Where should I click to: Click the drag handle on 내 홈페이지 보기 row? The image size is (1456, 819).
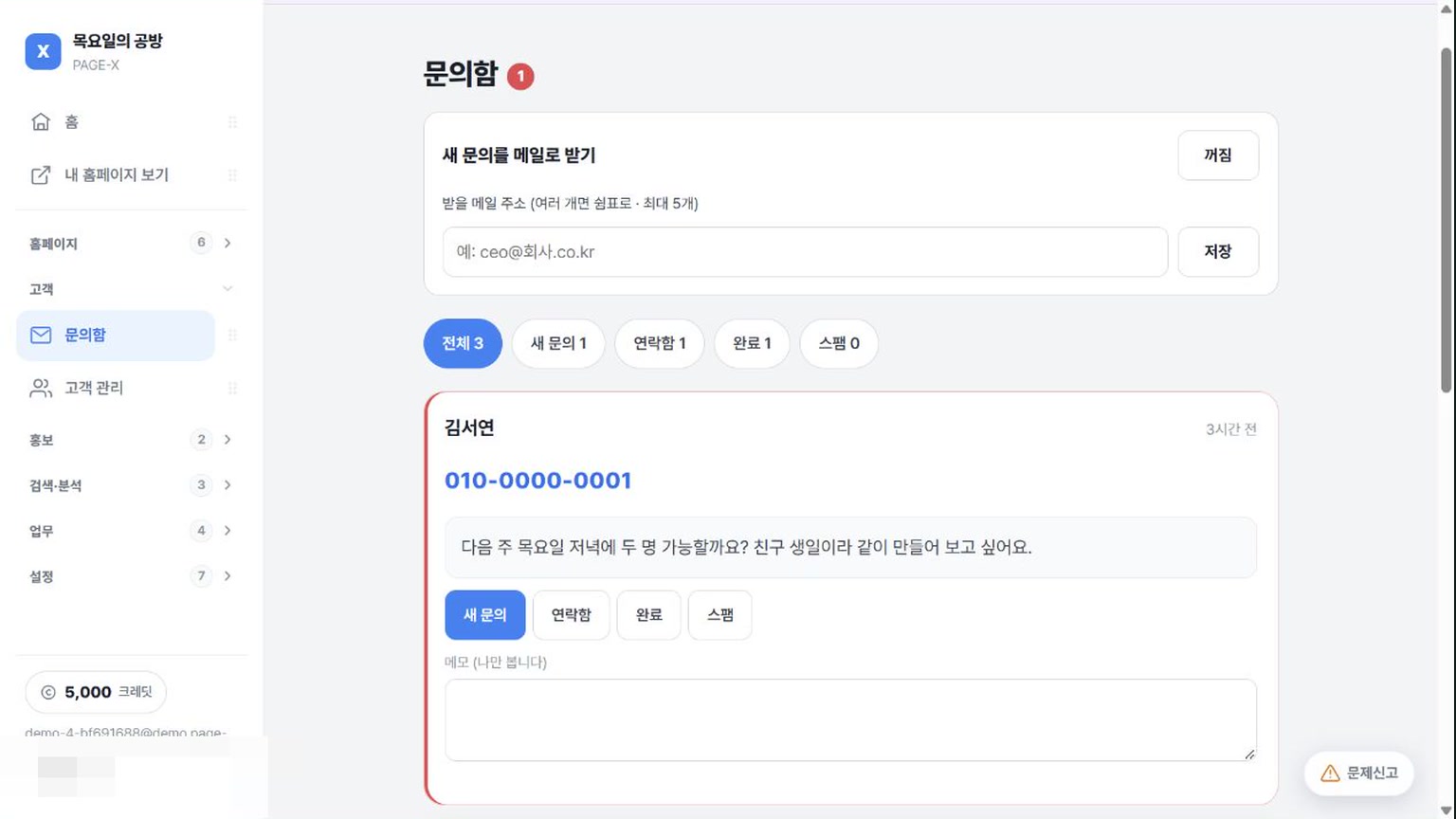[232, 175]
